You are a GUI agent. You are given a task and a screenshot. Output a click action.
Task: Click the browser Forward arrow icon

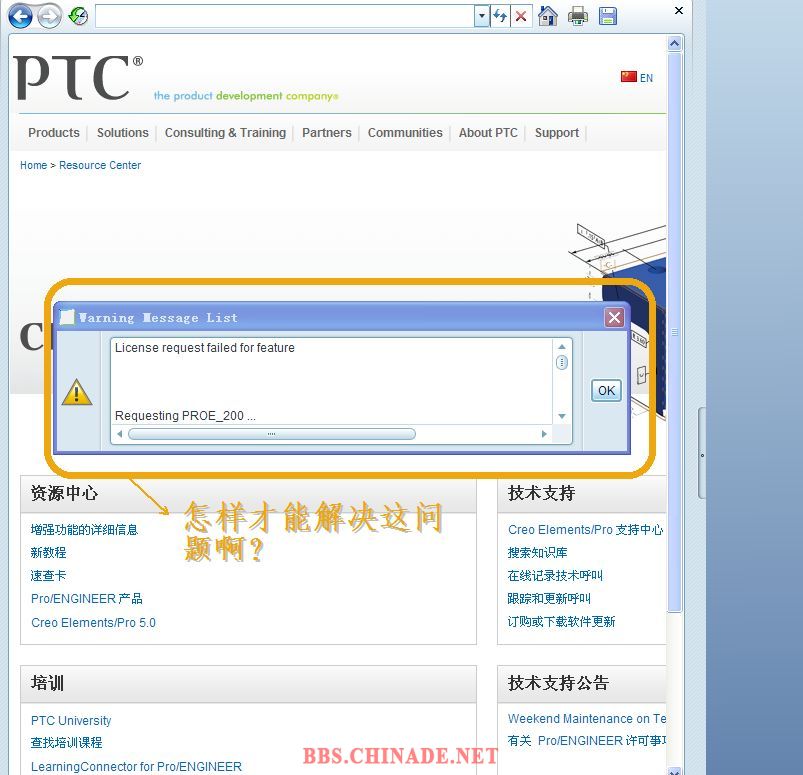(50, 16)
